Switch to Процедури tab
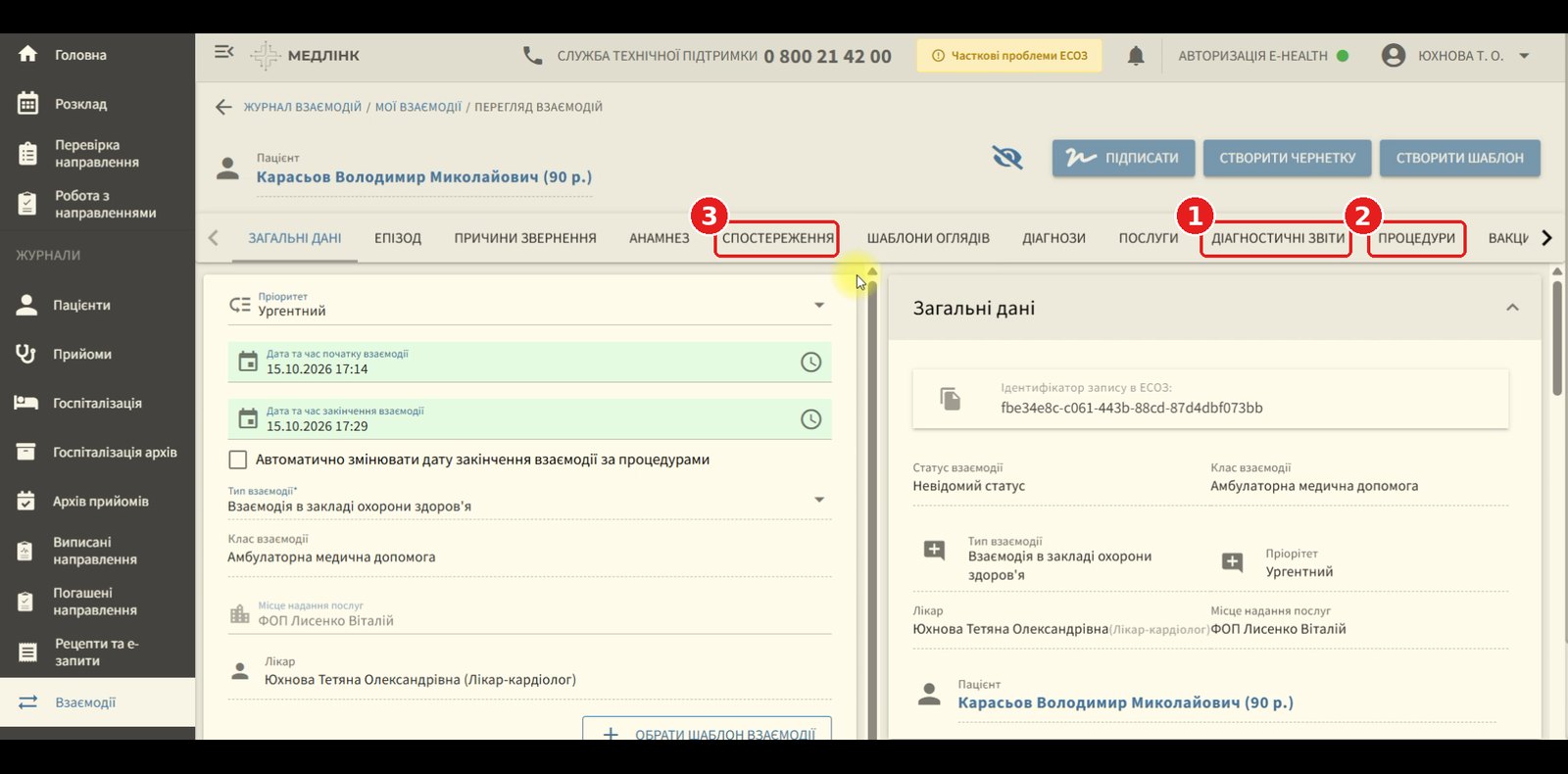1568x774 pixels. [x=1416, y=238]
